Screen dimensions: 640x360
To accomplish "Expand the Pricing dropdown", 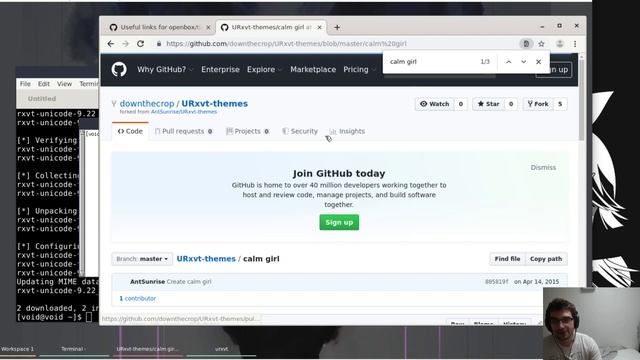I will [x=359, y=69].
